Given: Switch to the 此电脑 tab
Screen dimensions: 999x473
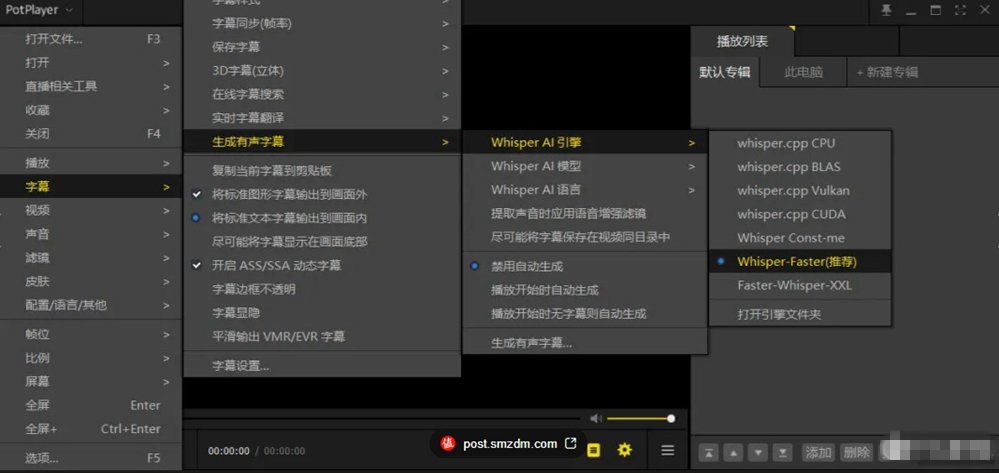Looking at the screenshot, I should pyautogui.click(x=803, y=72).
